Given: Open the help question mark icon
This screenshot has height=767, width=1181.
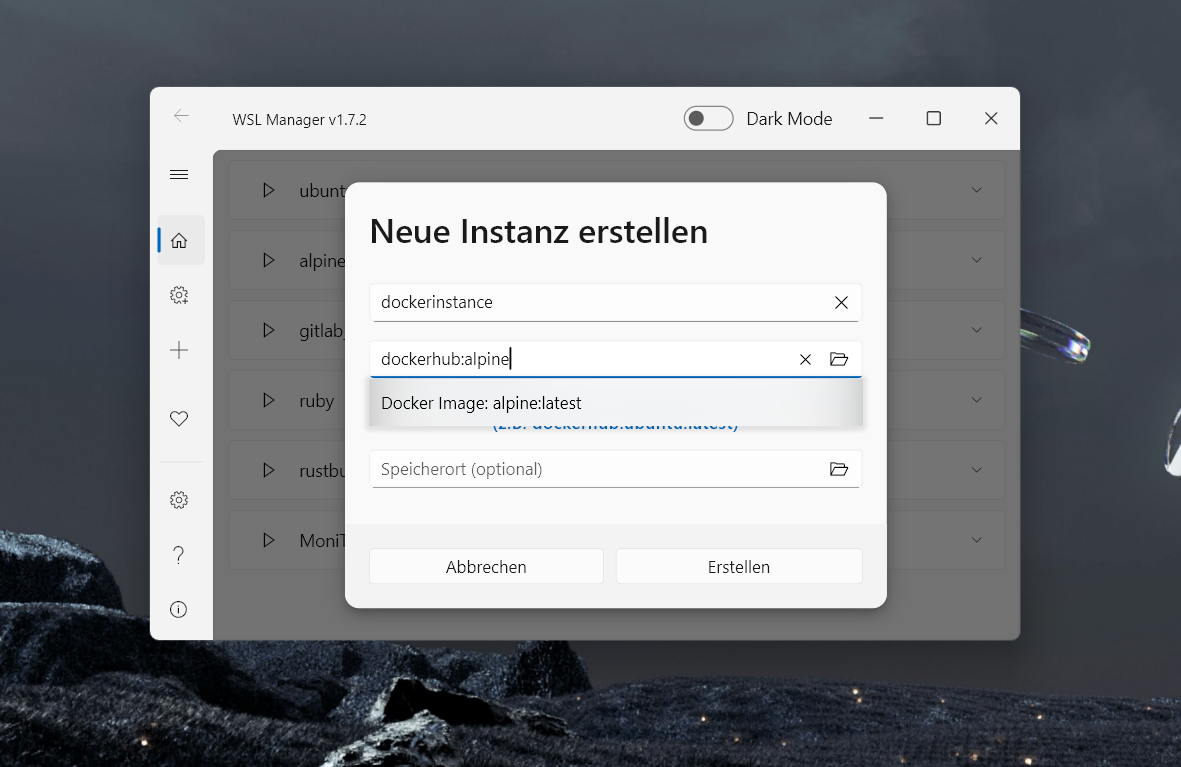Looking at the screenshot, I should pos(179,554).
